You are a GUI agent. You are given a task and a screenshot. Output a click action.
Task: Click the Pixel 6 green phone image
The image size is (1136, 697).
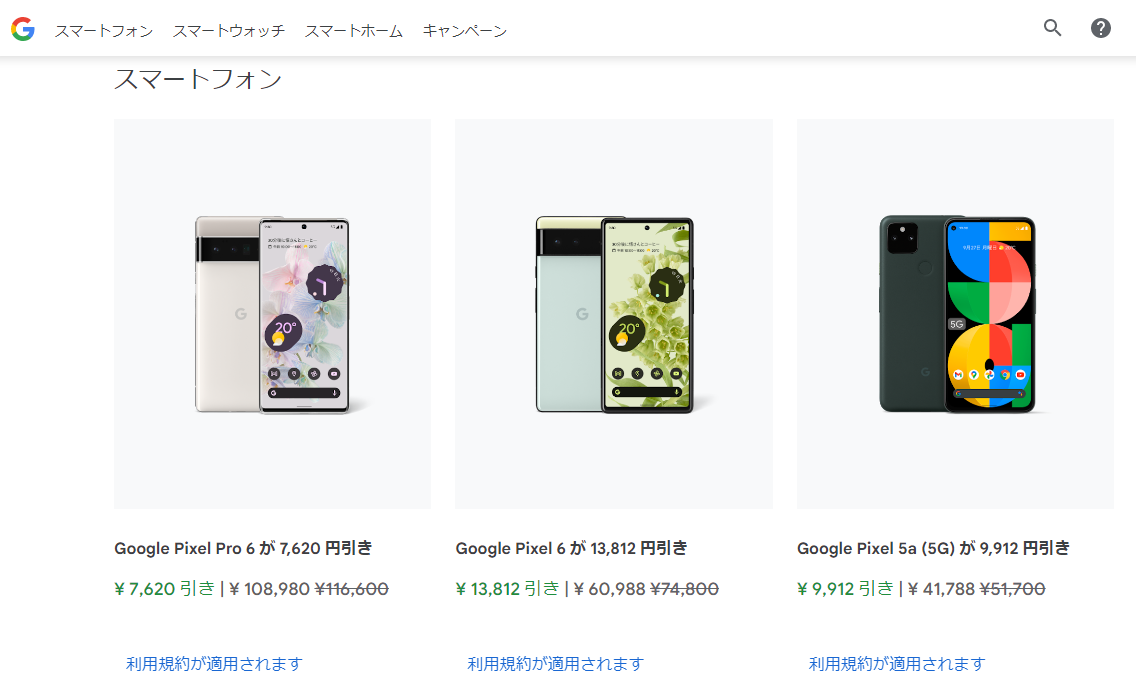pyautogui.click(x=614, y=314)
